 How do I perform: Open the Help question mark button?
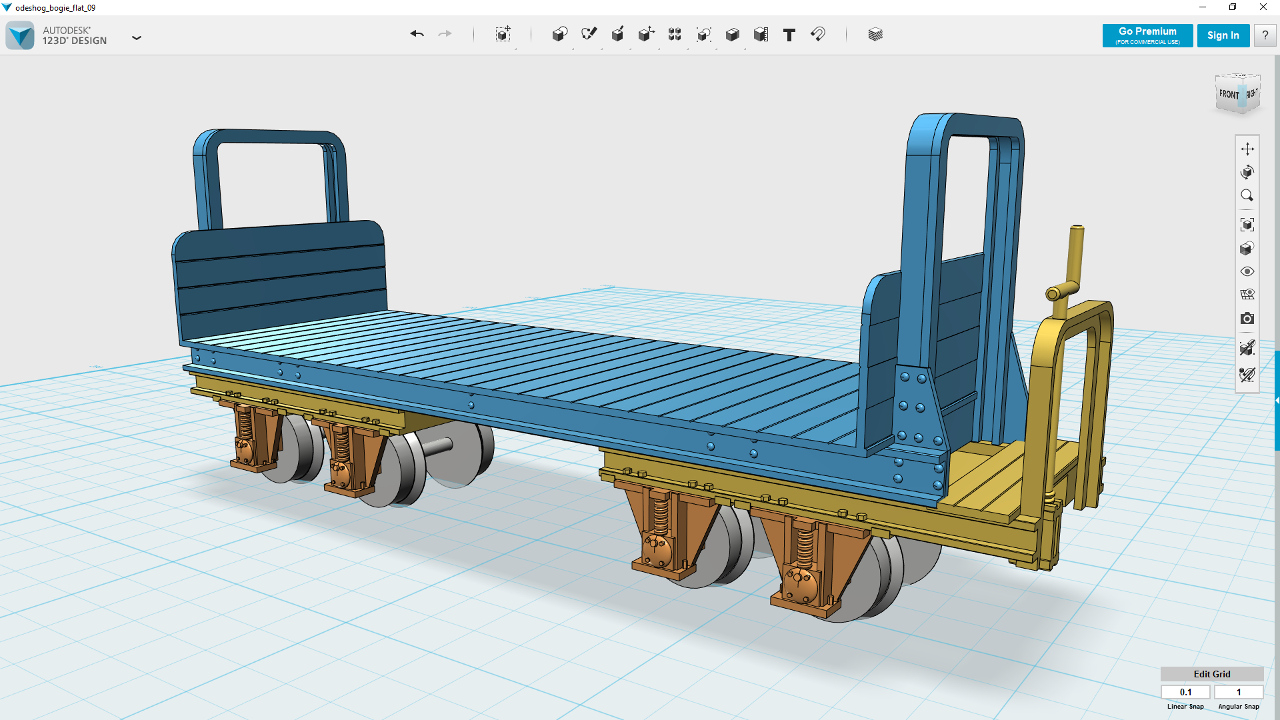[x=1265, y=35]
